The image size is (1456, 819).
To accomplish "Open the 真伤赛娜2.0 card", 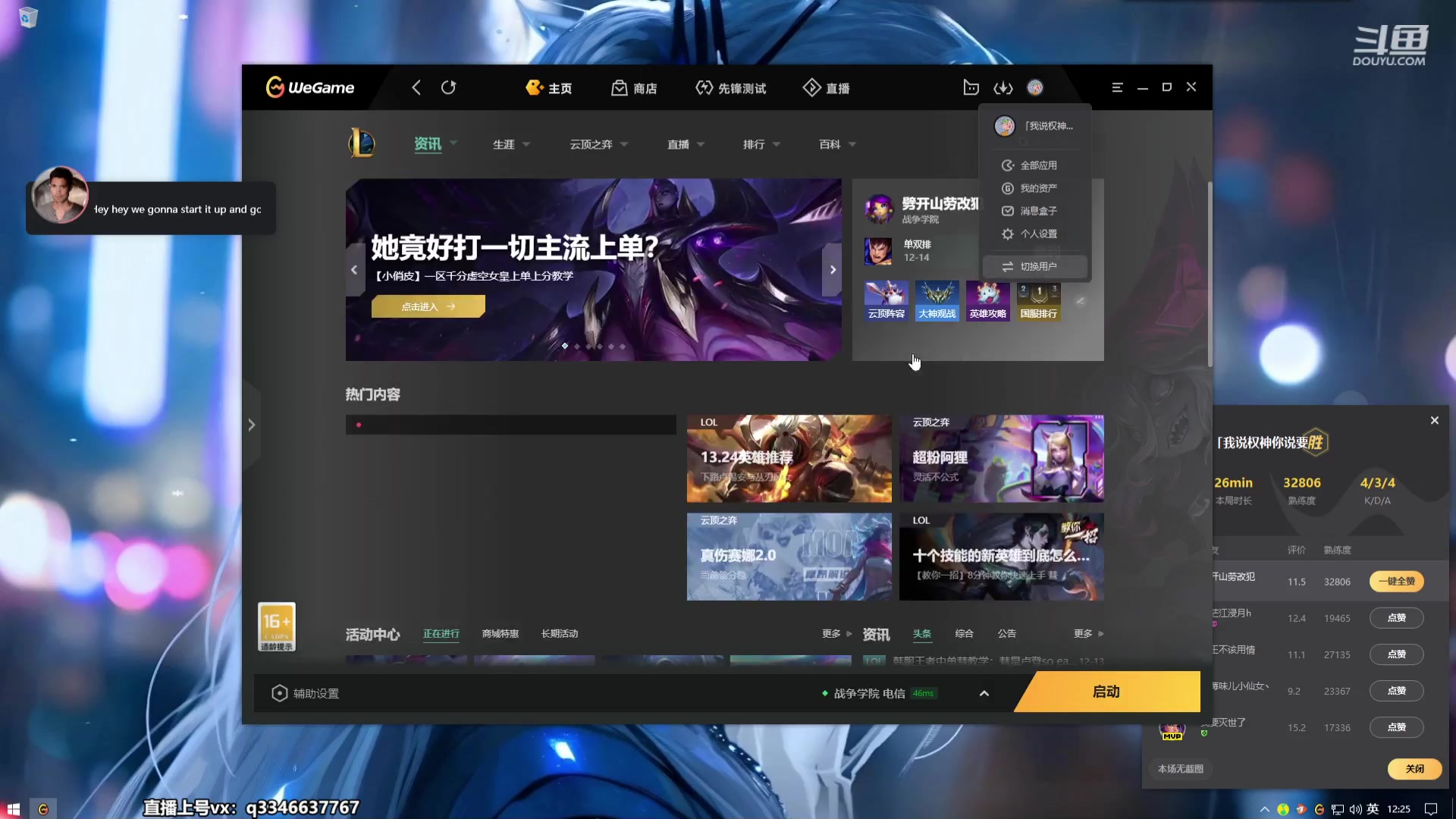I will pyautogui.click(x=789, y=557).
